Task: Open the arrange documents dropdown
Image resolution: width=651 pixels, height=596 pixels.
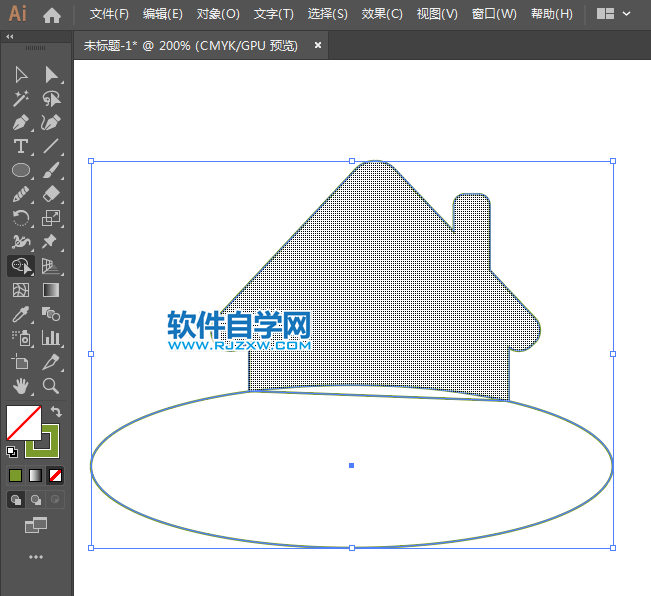Action: click(614, 14)
